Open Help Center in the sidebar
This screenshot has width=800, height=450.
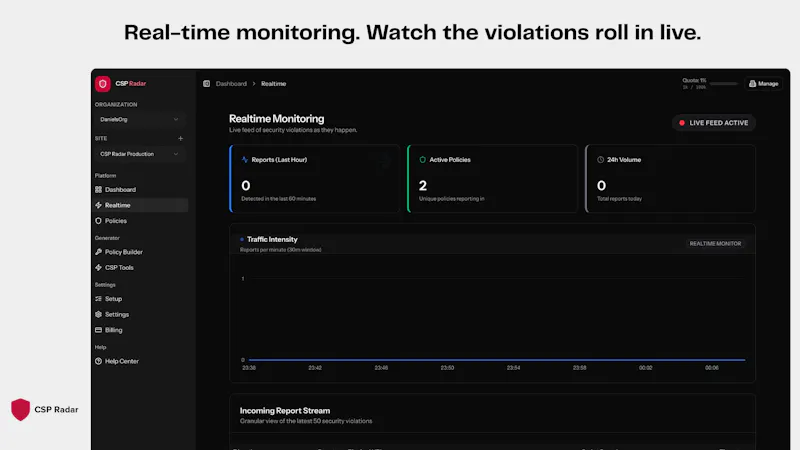[x=140, y=361]
